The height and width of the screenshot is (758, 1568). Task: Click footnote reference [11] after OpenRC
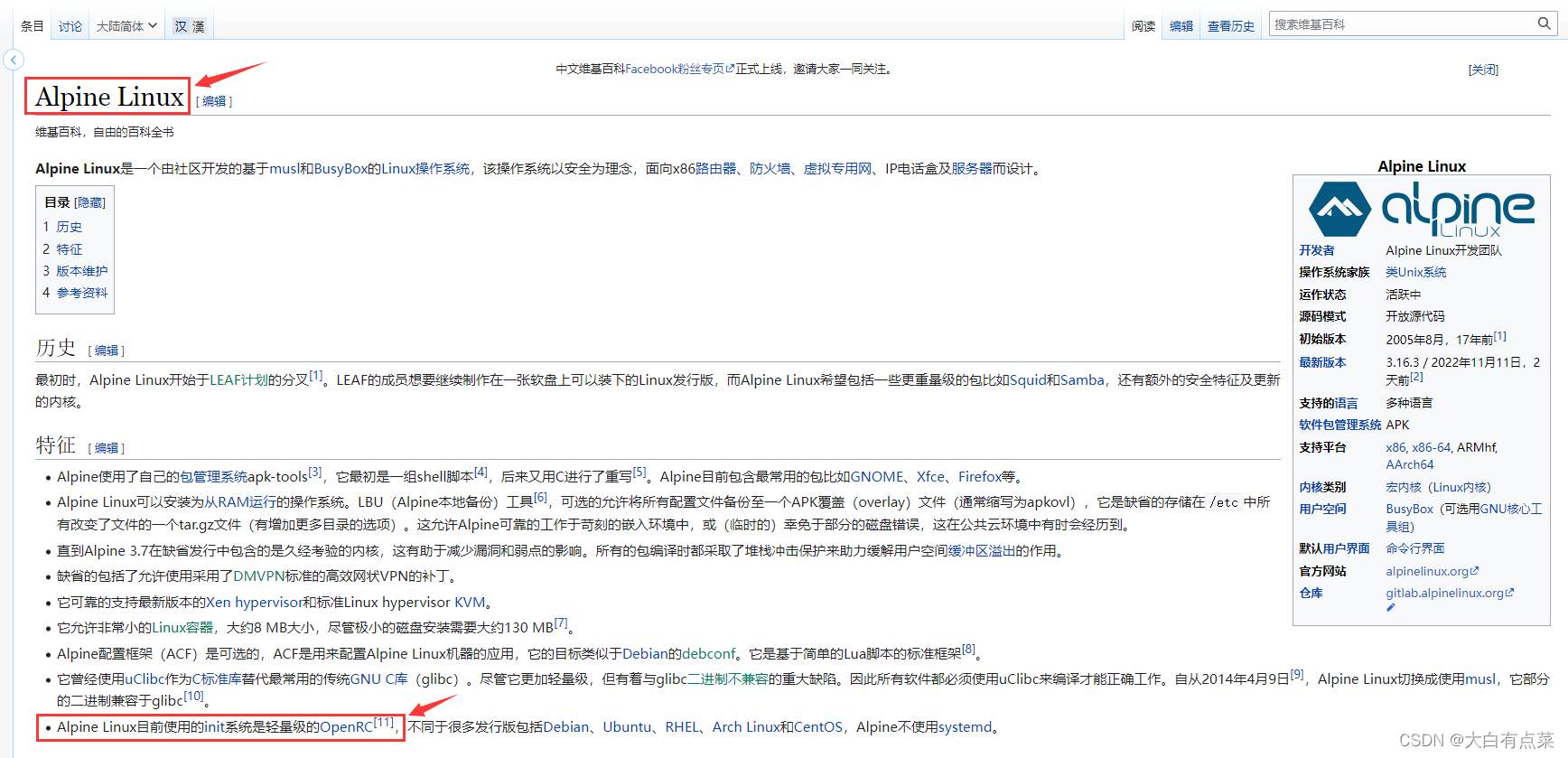click(x=384, y=722)
